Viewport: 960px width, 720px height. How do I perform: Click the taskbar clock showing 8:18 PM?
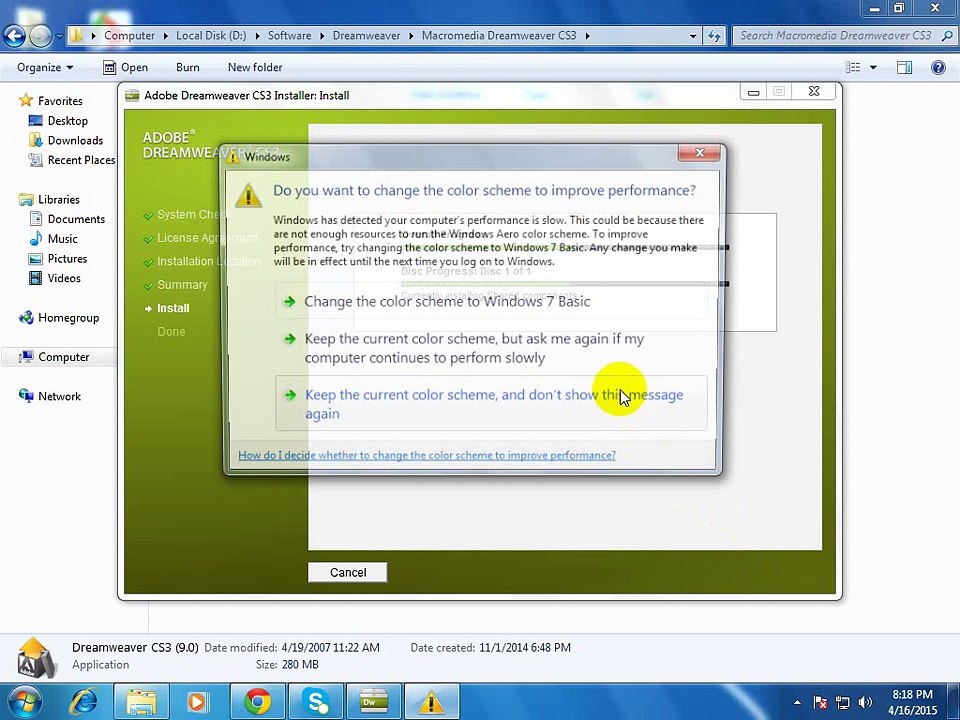pyautogui.click(x=912, y=702)
